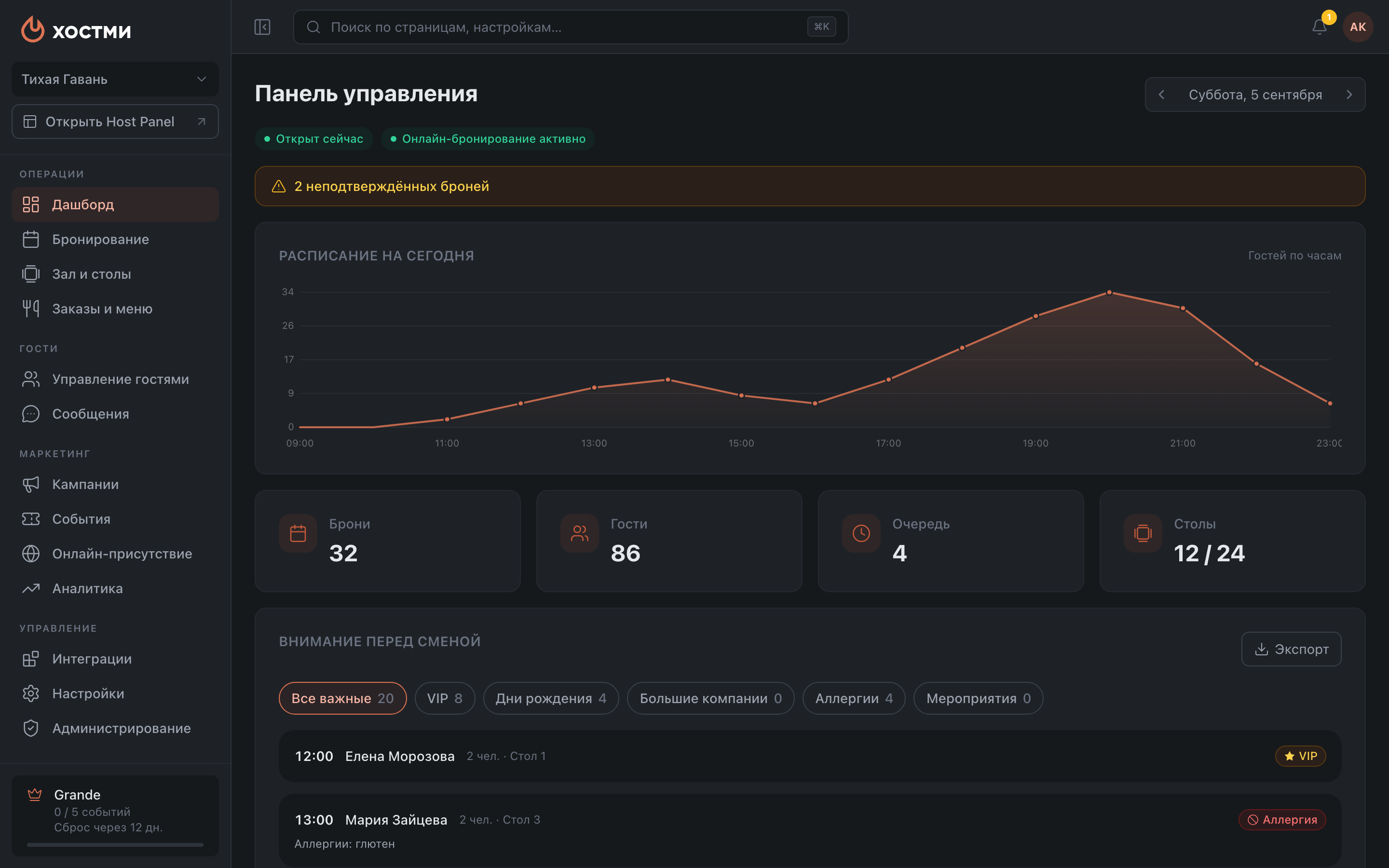This screenshot has width=1389, height=868.
Task: Click the Grande plan events usage bar
Action: (x=115, y=844)
